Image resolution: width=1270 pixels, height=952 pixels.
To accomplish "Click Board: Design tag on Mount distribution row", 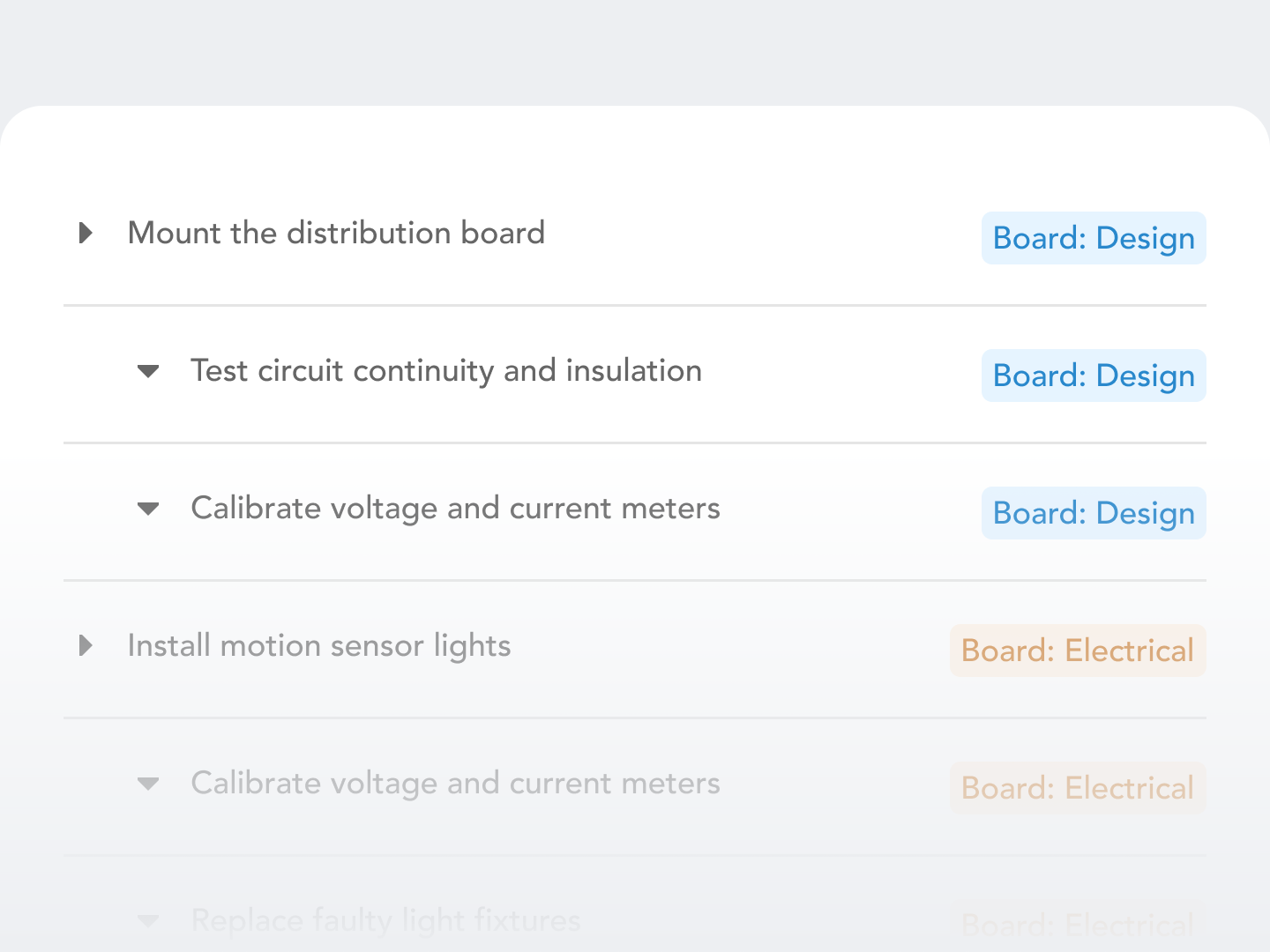I will tap(1094, 238).
